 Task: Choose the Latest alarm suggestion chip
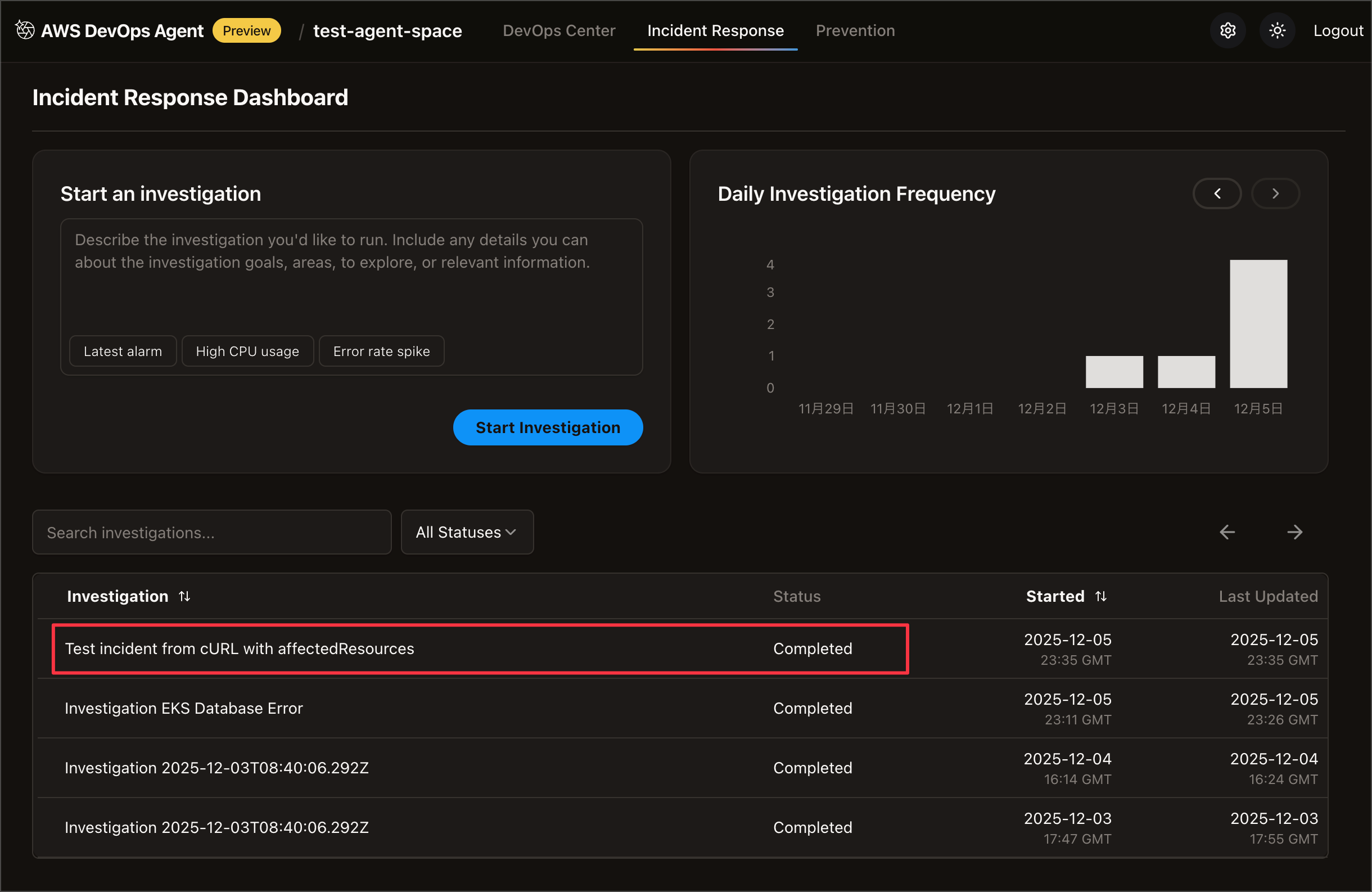tap(123, 351)
